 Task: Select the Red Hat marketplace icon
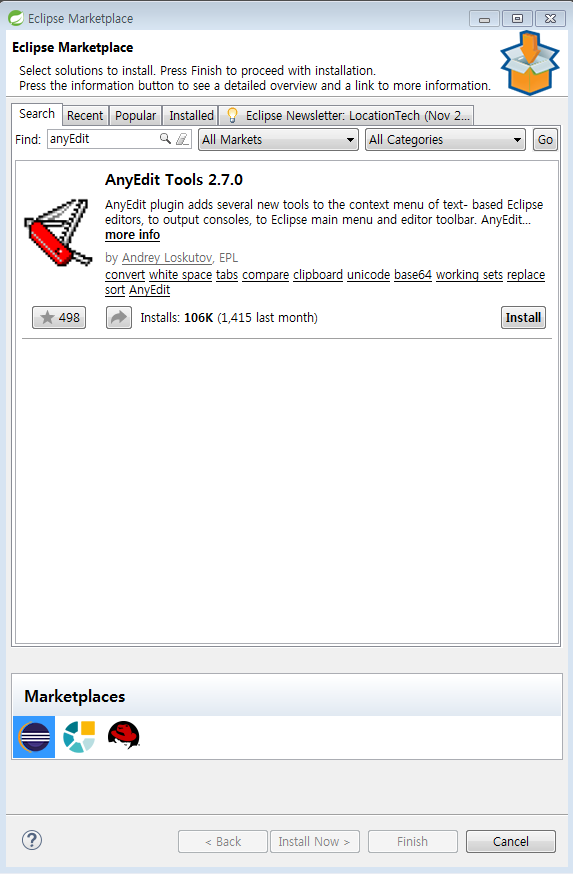click(124, 735)
